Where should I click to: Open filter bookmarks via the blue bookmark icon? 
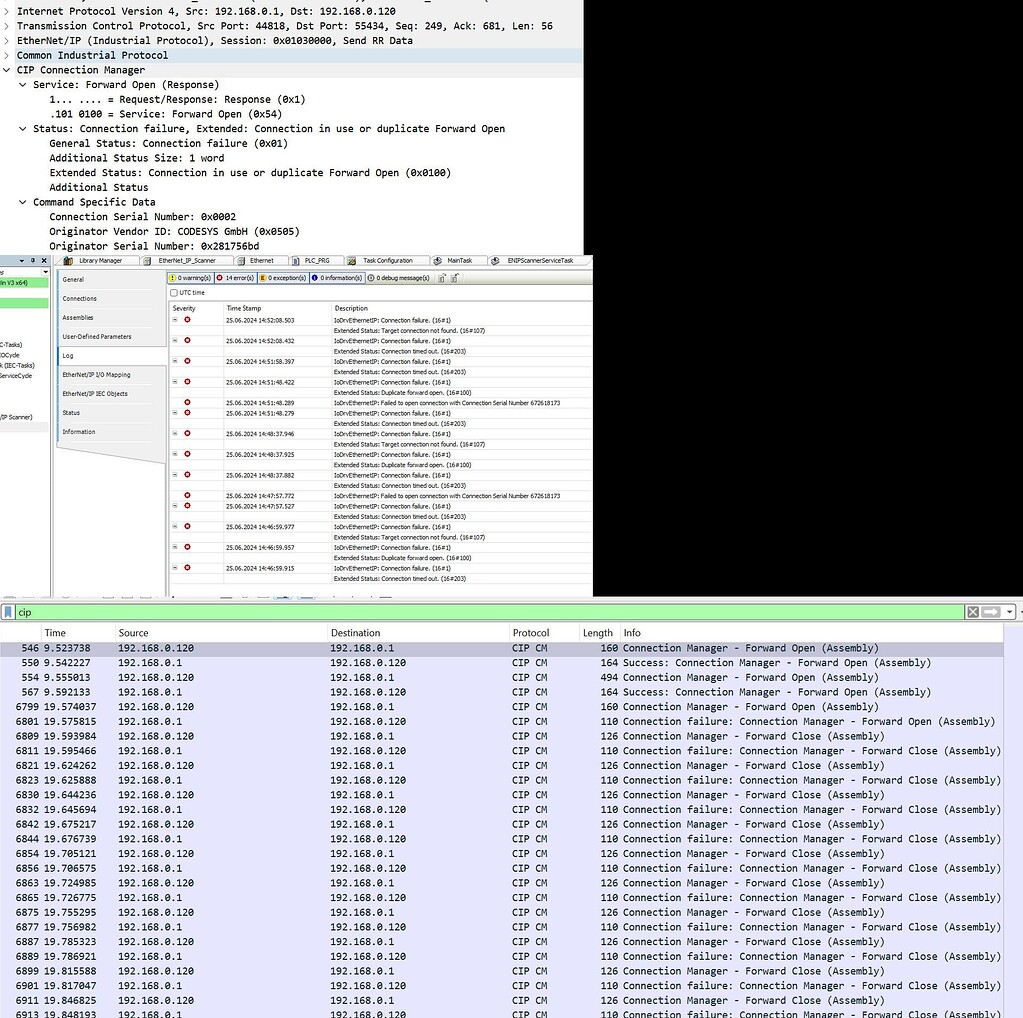pos(7,611)
